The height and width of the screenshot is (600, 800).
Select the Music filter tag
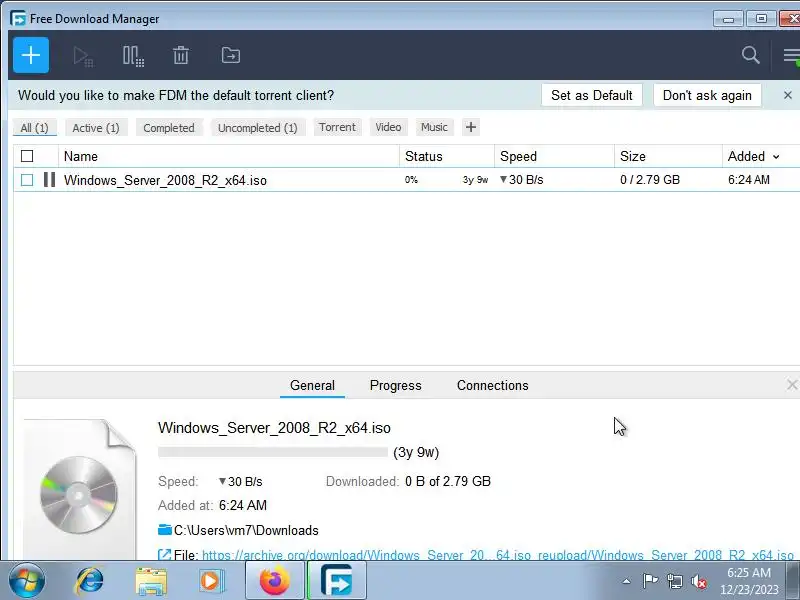coord(434,127)
